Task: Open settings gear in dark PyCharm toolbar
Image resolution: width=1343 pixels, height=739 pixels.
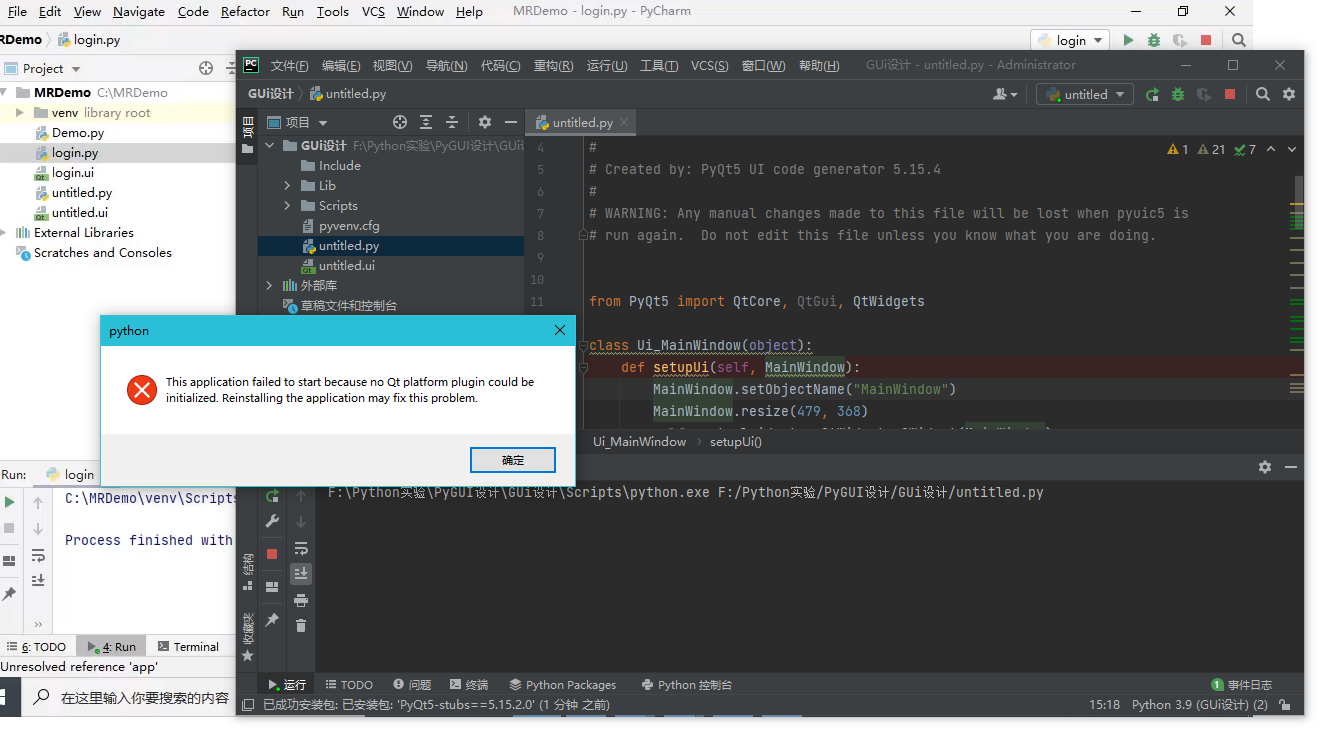Action: 1289,94
